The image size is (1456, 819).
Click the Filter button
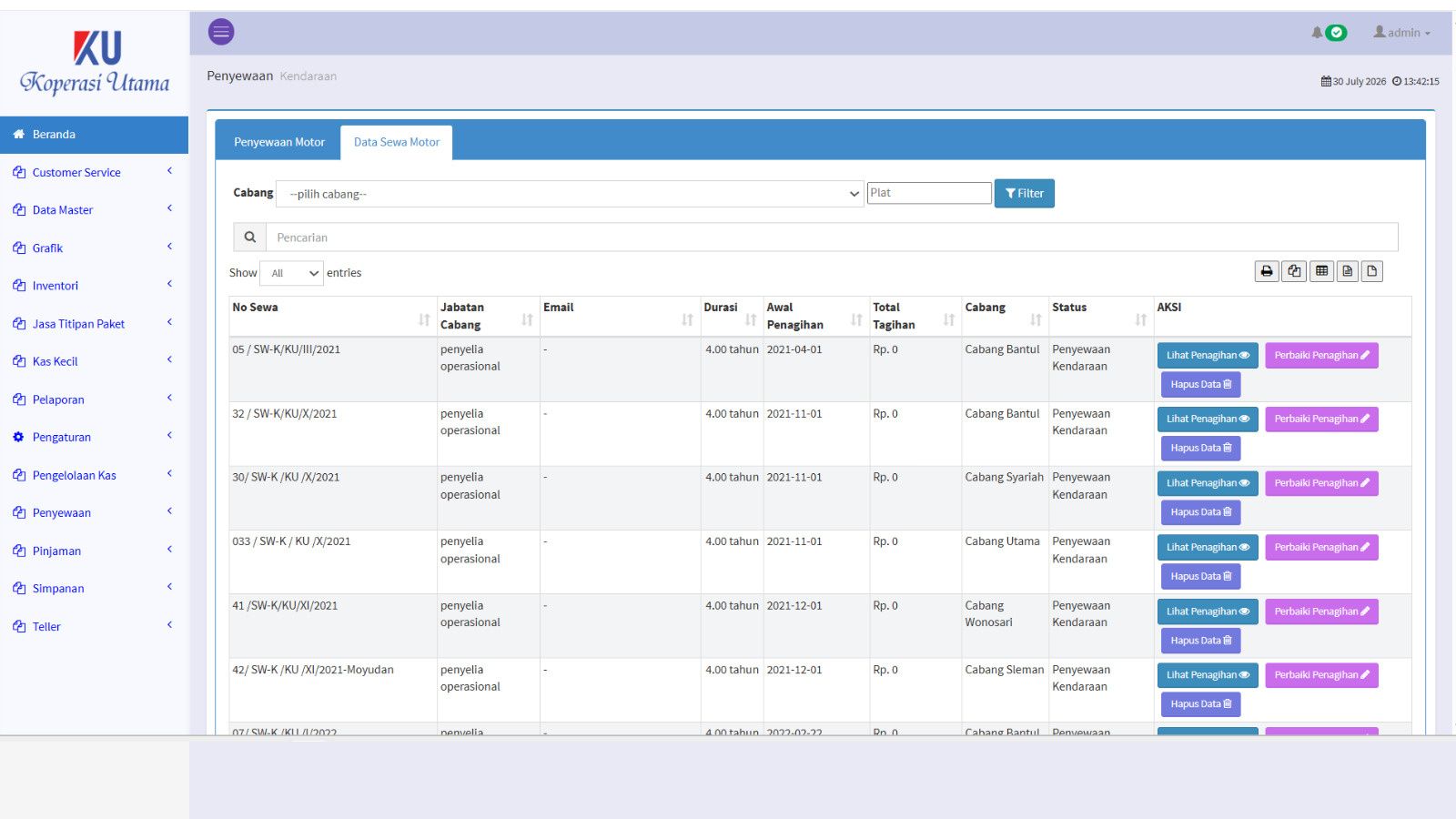tap(1025, 194)
